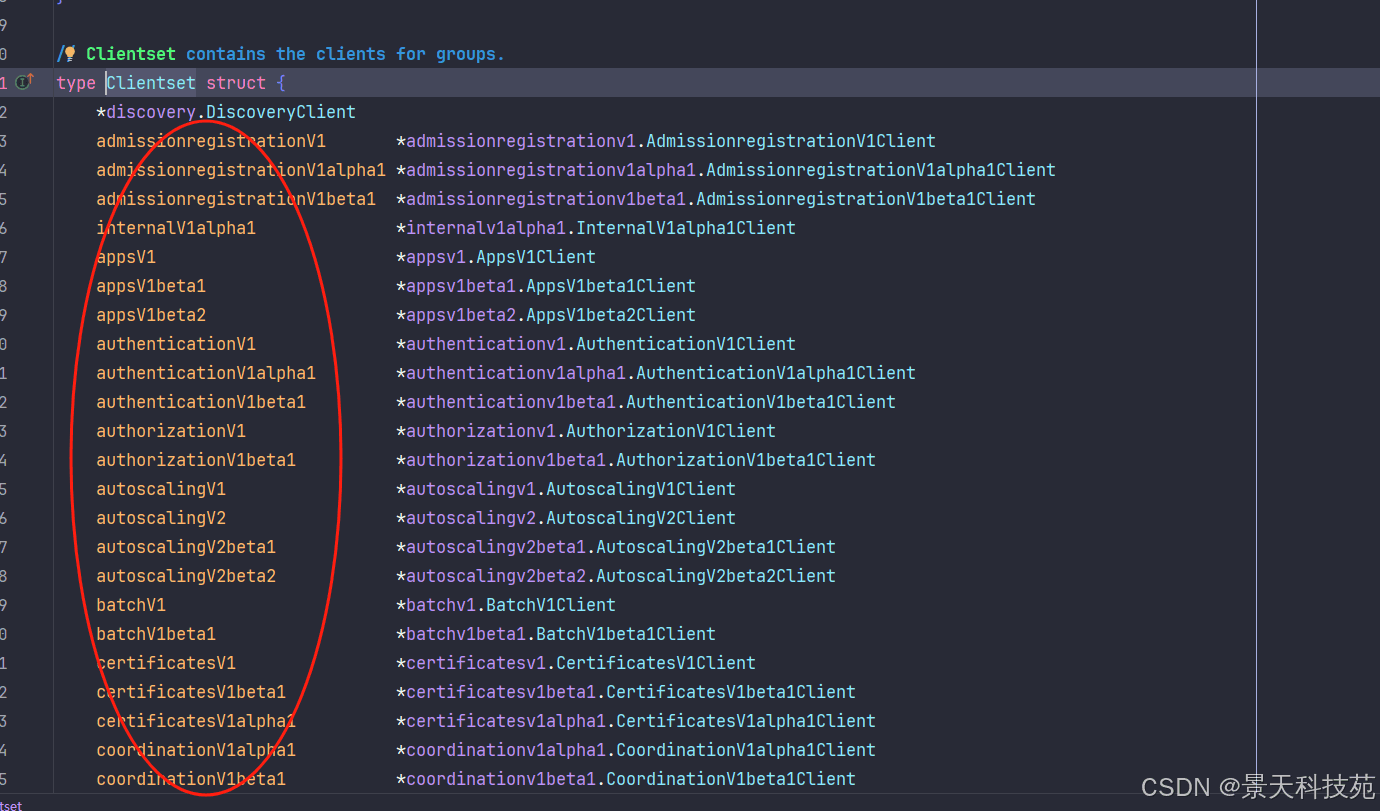
Task: Go to the 'AutoscalingV2Client' type reference
Action: click(x=641, y=518)
